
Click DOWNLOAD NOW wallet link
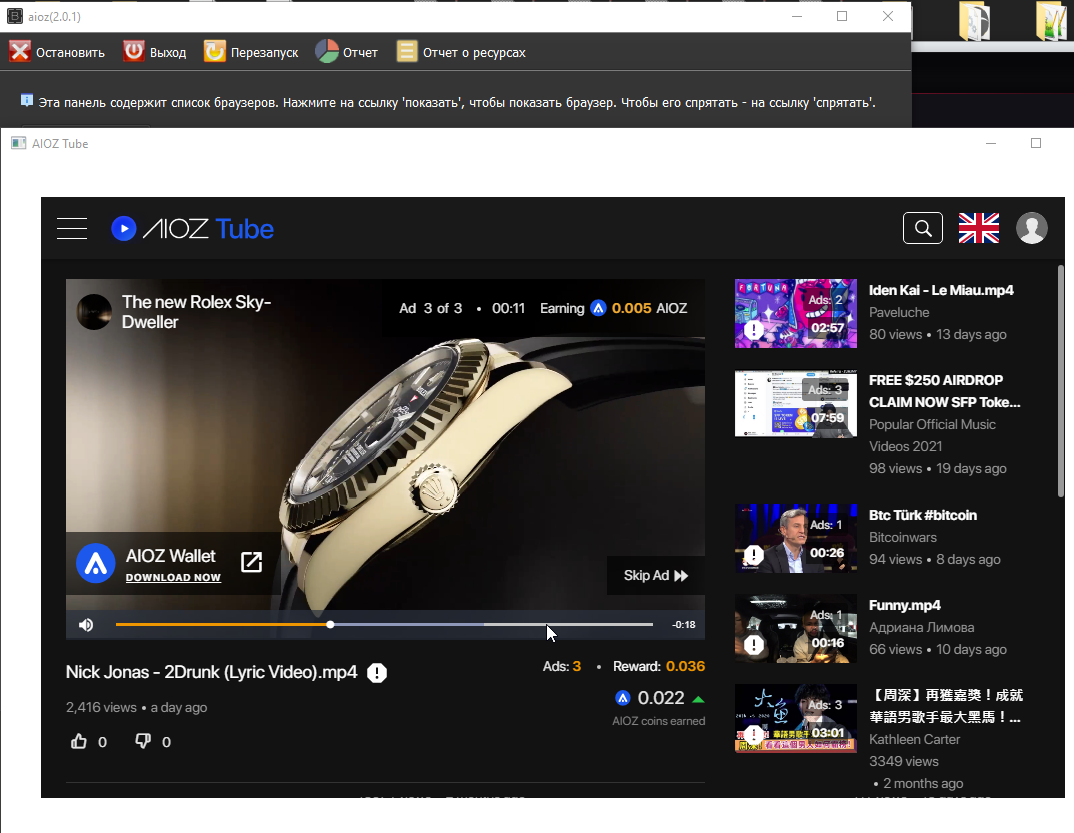pyautogui.click(x=173, y=577)
